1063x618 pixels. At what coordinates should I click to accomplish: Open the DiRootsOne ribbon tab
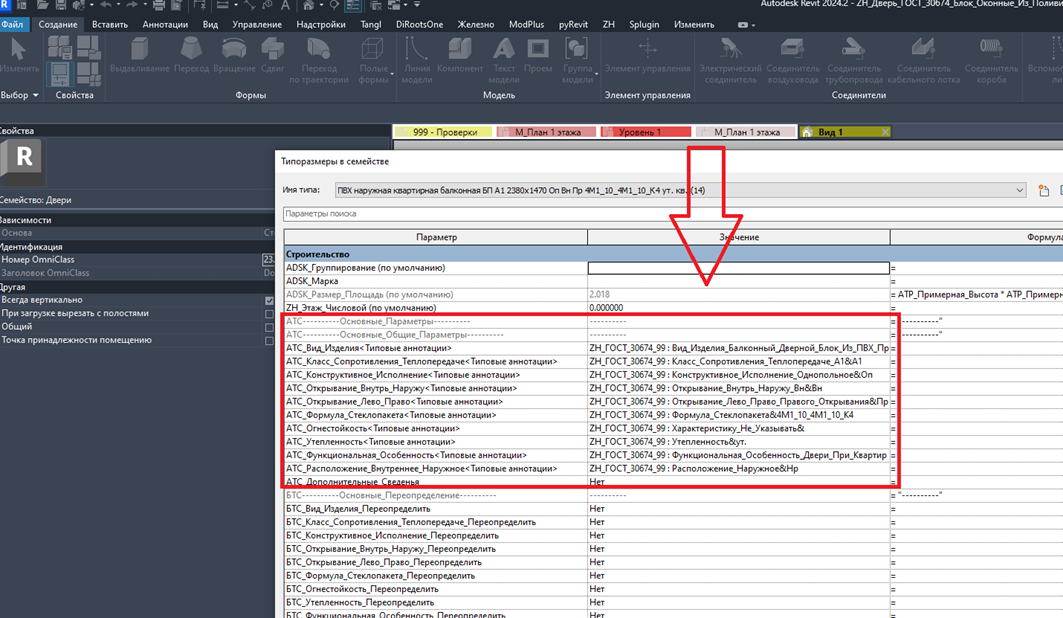tap(420, 24)
